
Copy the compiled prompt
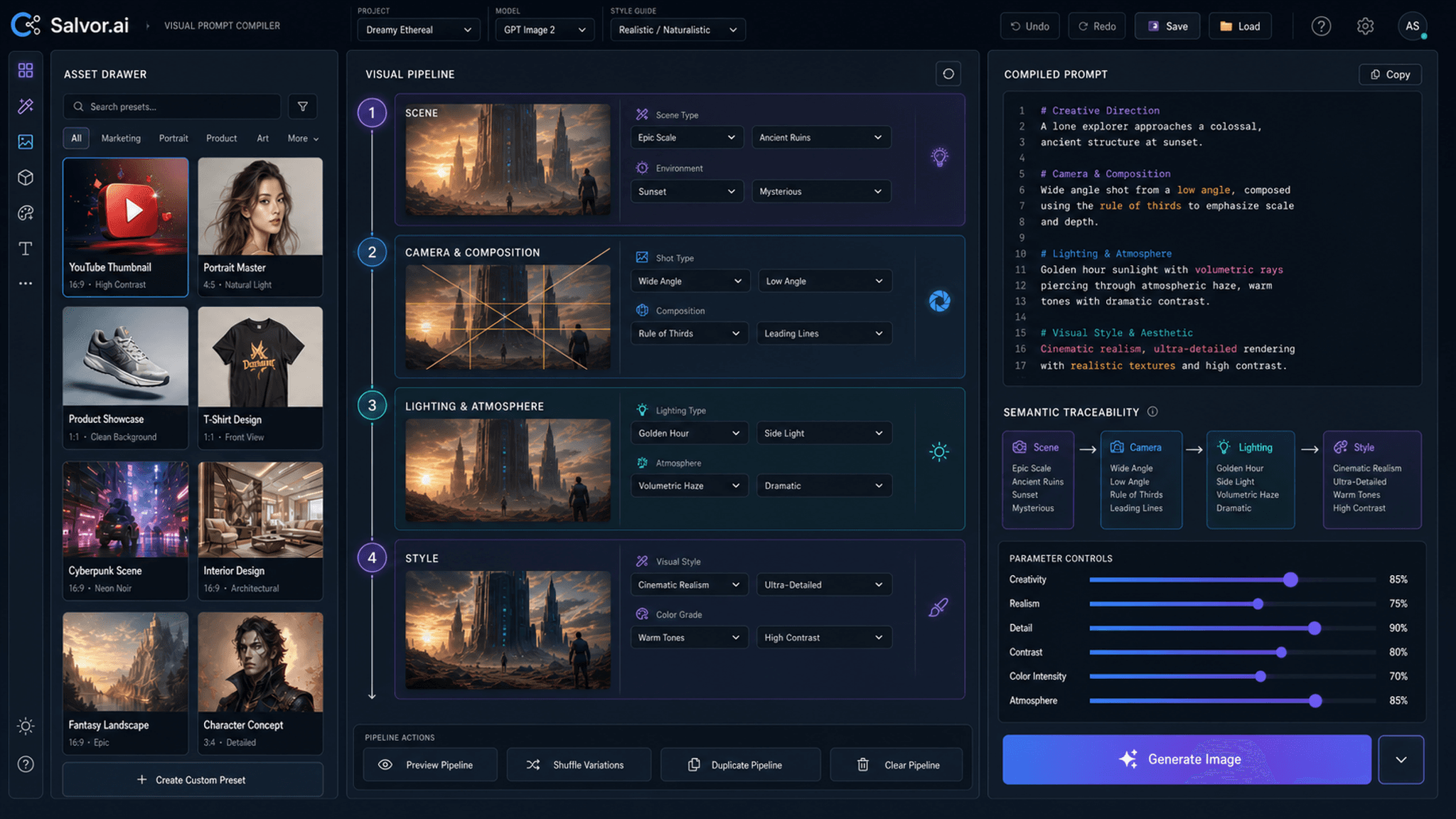click(x=1390, y=75)
